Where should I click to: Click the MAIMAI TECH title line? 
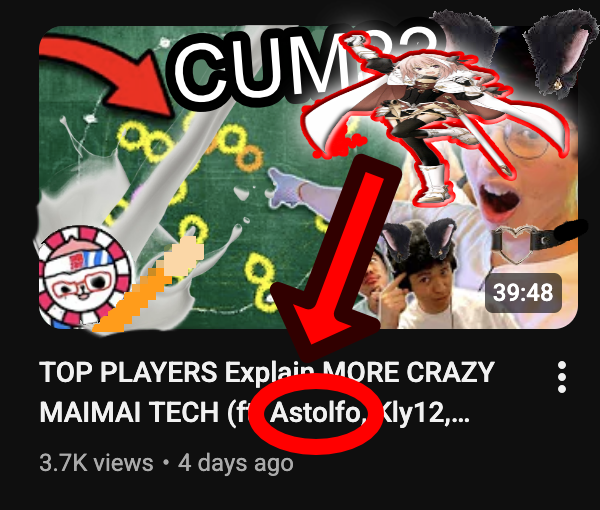(254, 413)
